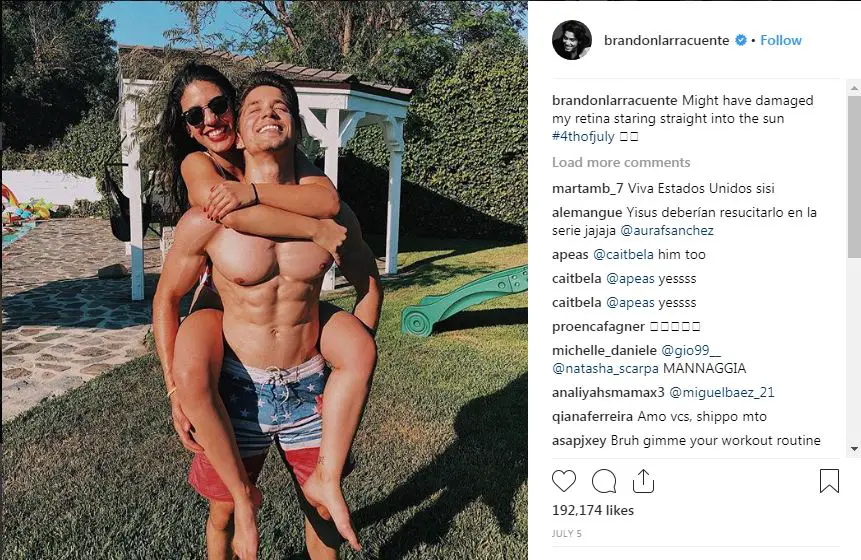Open the profile avatar at the top
Viewport: 861px width, 560px height.
(572, 40)
